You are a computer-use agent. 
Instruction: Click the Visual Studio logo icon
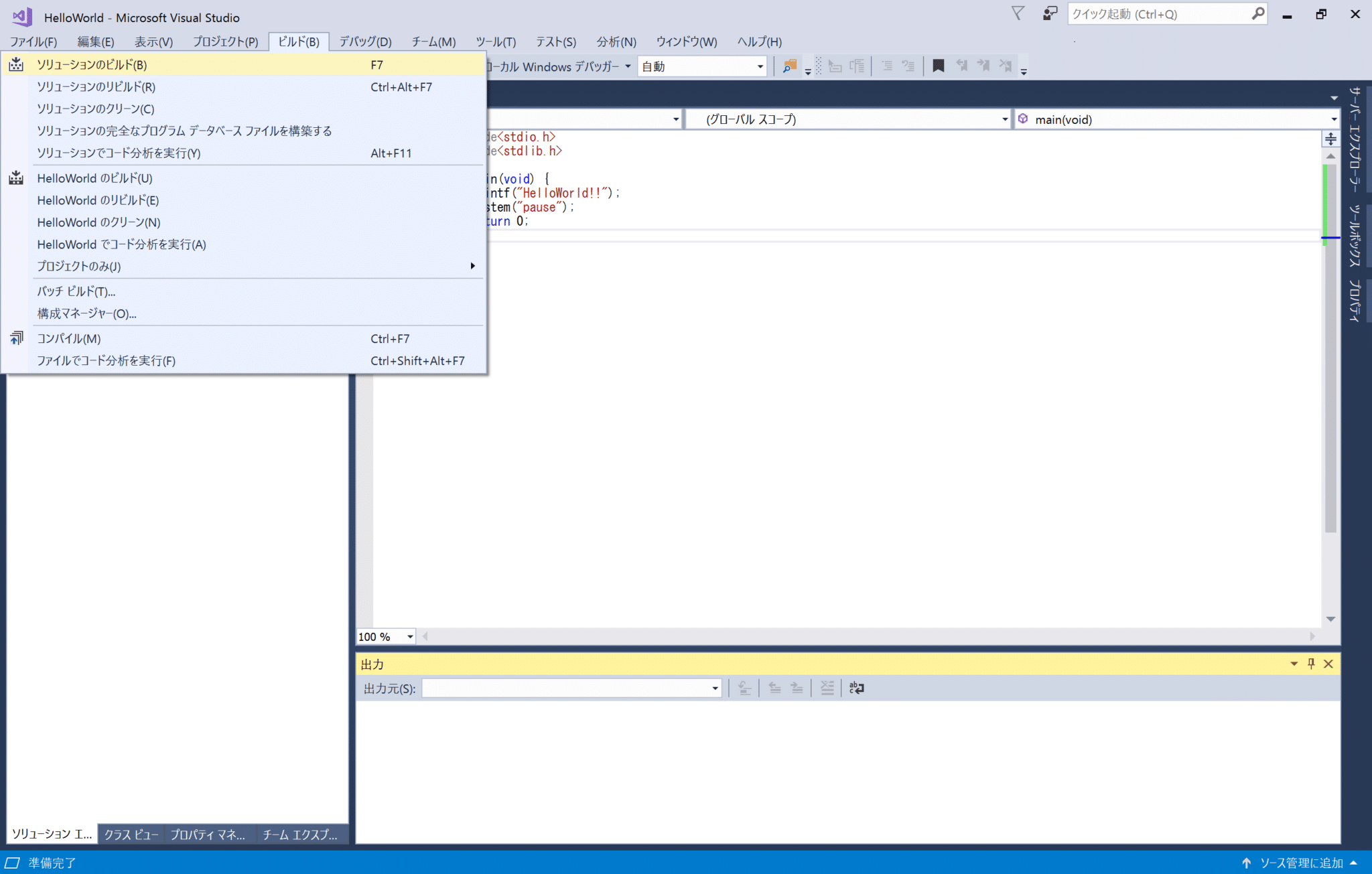(x=21, y=16)
